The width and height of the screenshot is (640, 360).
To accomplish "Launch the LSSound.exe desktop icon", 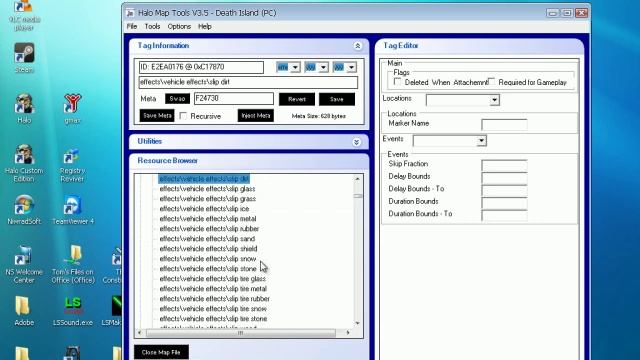I will coord(73,311).
